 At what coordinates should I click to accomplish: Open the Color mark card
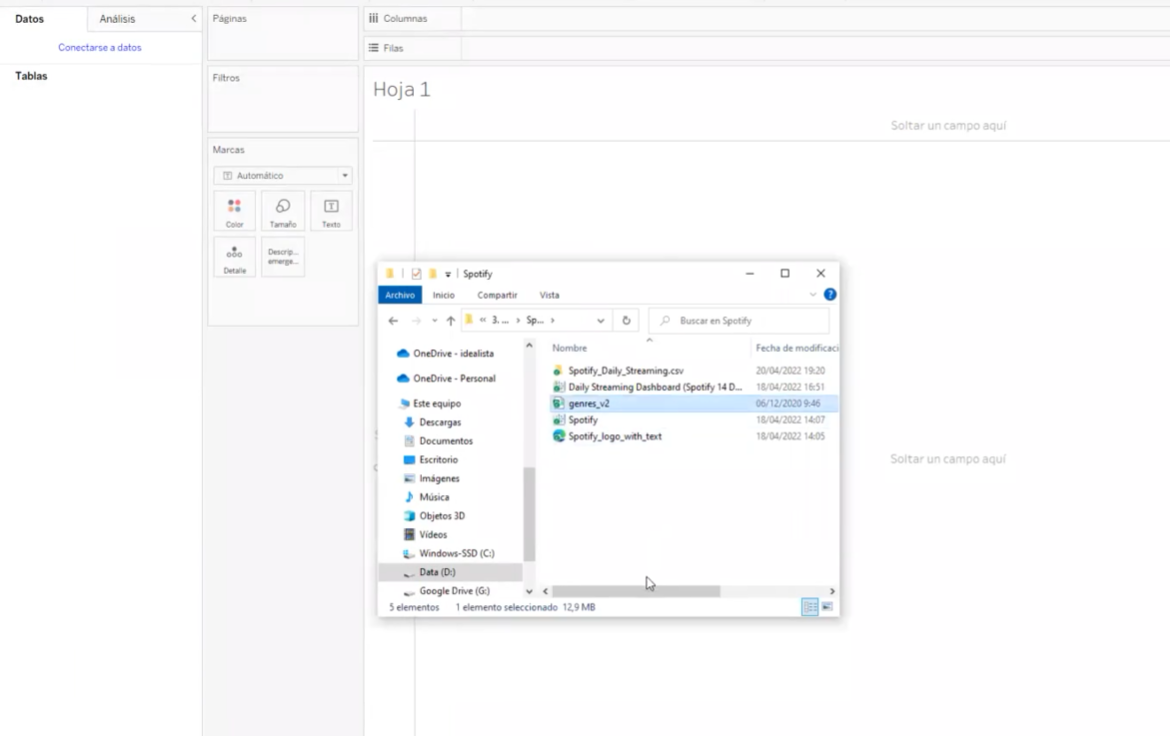pos(234,211)
